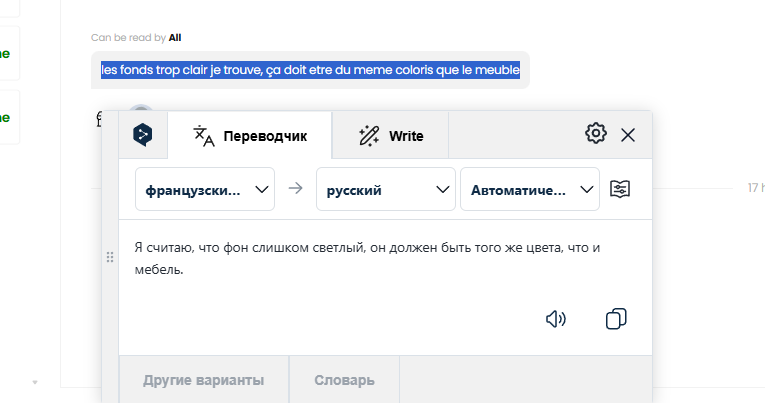Open the target language русский dropdown
The image size is (765, 403).
pyautogui.click(x=386, y=189)
